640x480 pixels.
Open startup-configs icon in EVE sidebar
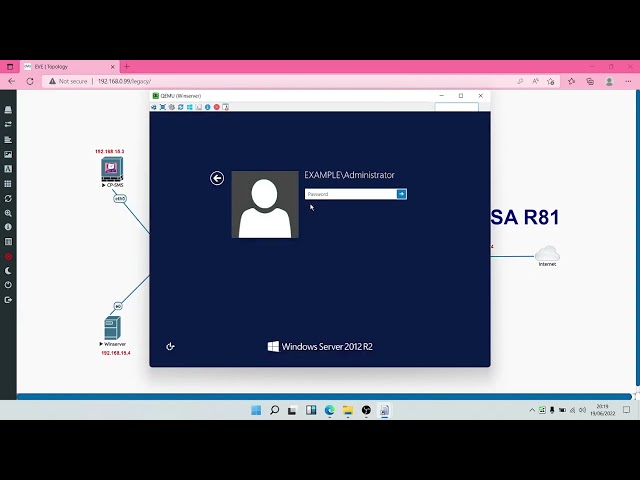(x=8, y=140)
